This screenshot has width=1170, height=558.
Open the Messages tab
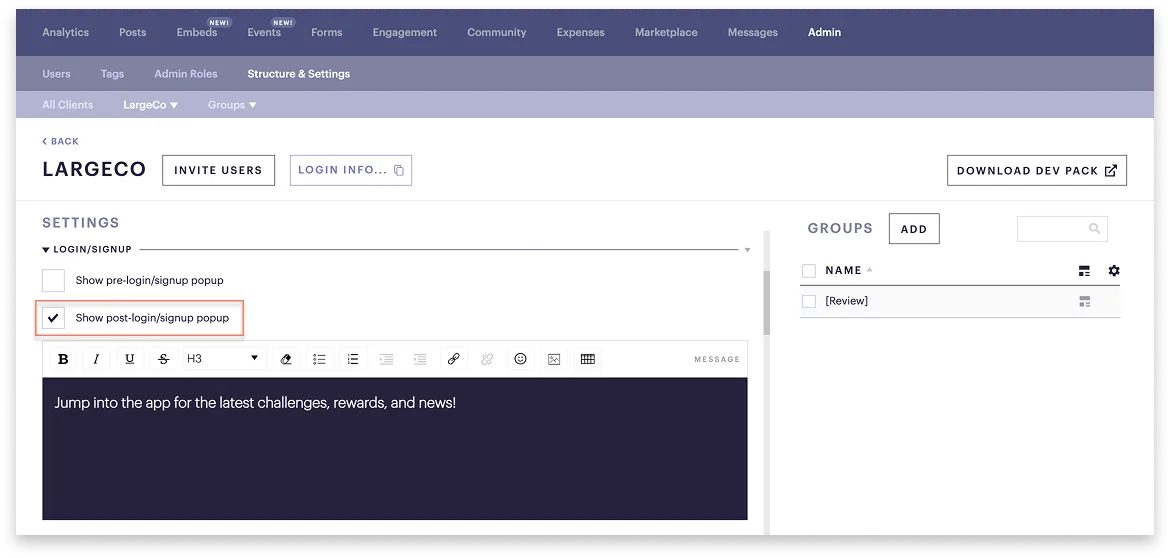(x=753, y=32)
